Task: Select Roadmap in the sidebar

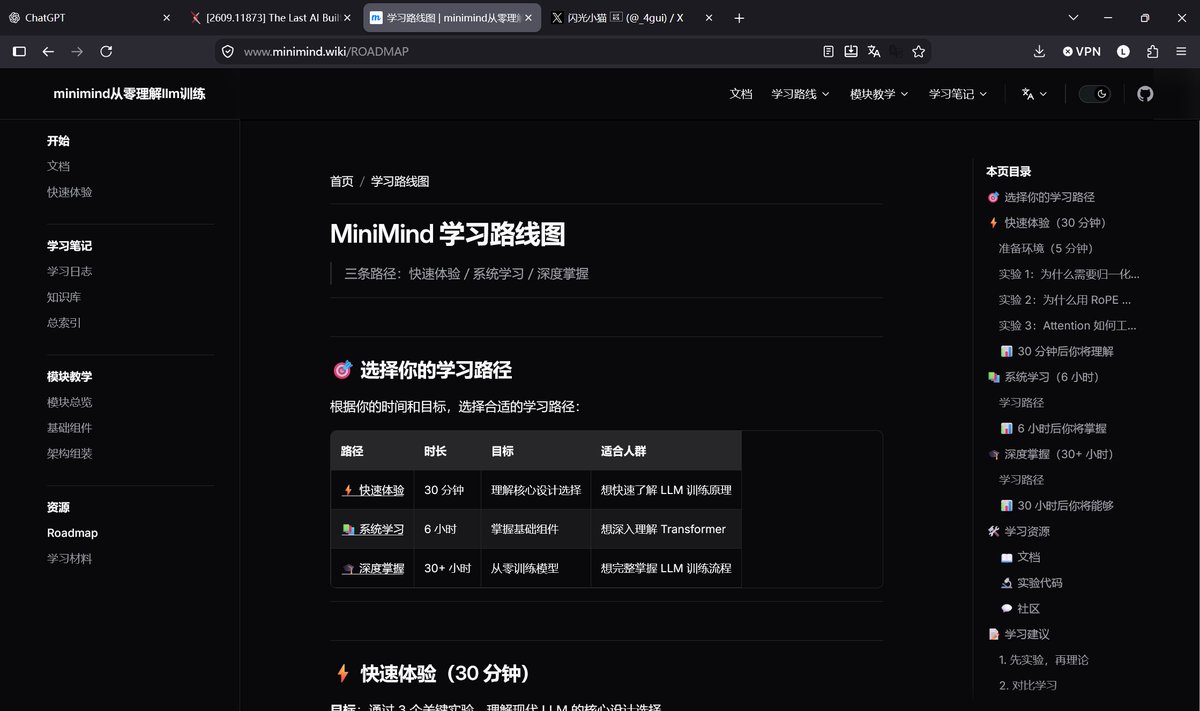Action: click(x=72, y=533)
